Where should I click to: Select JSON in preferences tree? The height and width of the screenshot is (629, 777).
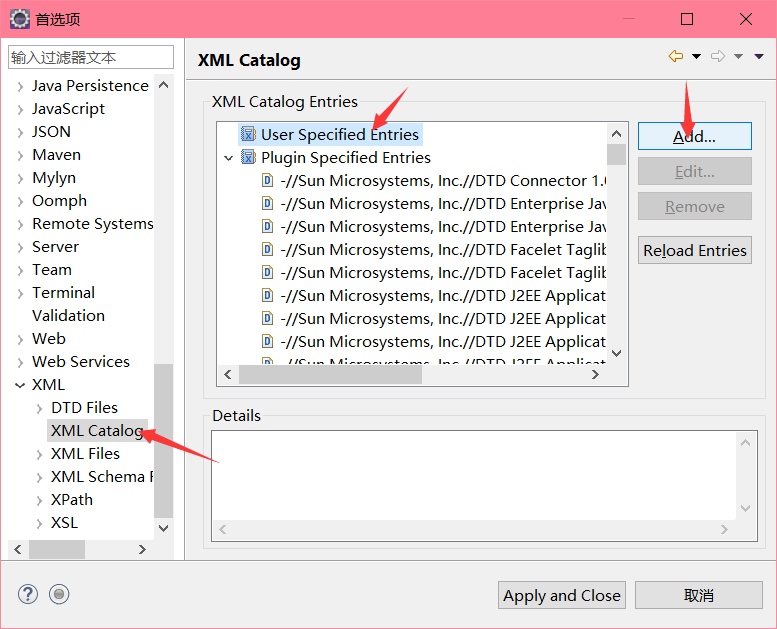[x=51, y=132]
